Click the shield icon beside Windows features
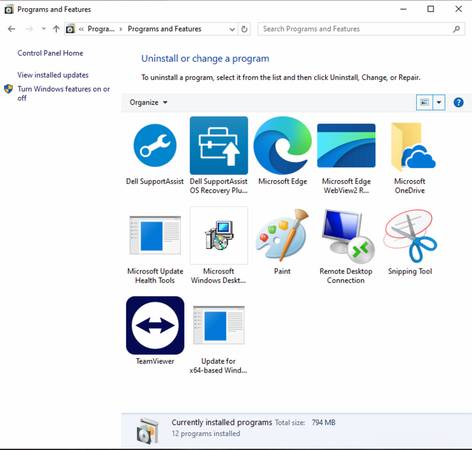Screen dimensions: 472x450 pyautogui.click(x=8, y=89)
